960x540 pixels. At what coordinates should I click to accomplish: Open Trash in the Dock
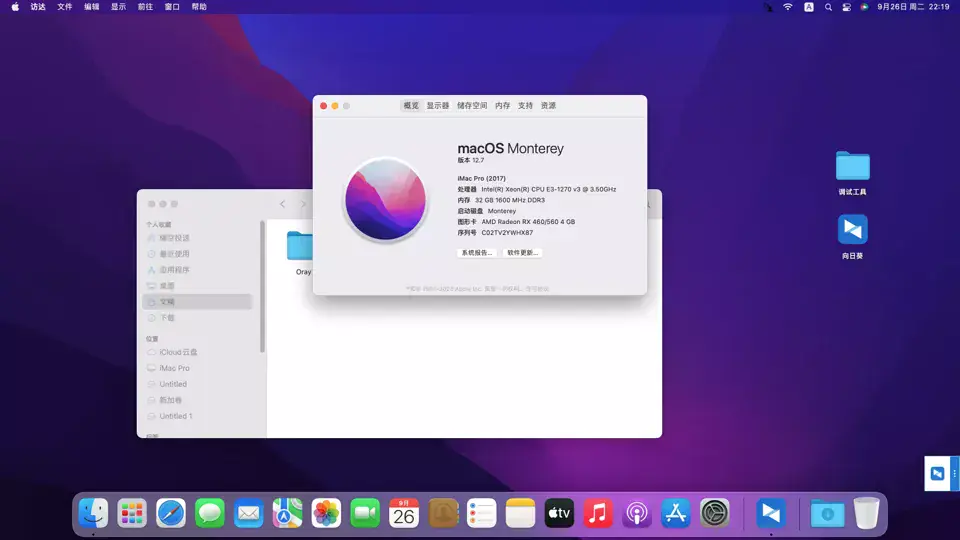pos(866,513)
